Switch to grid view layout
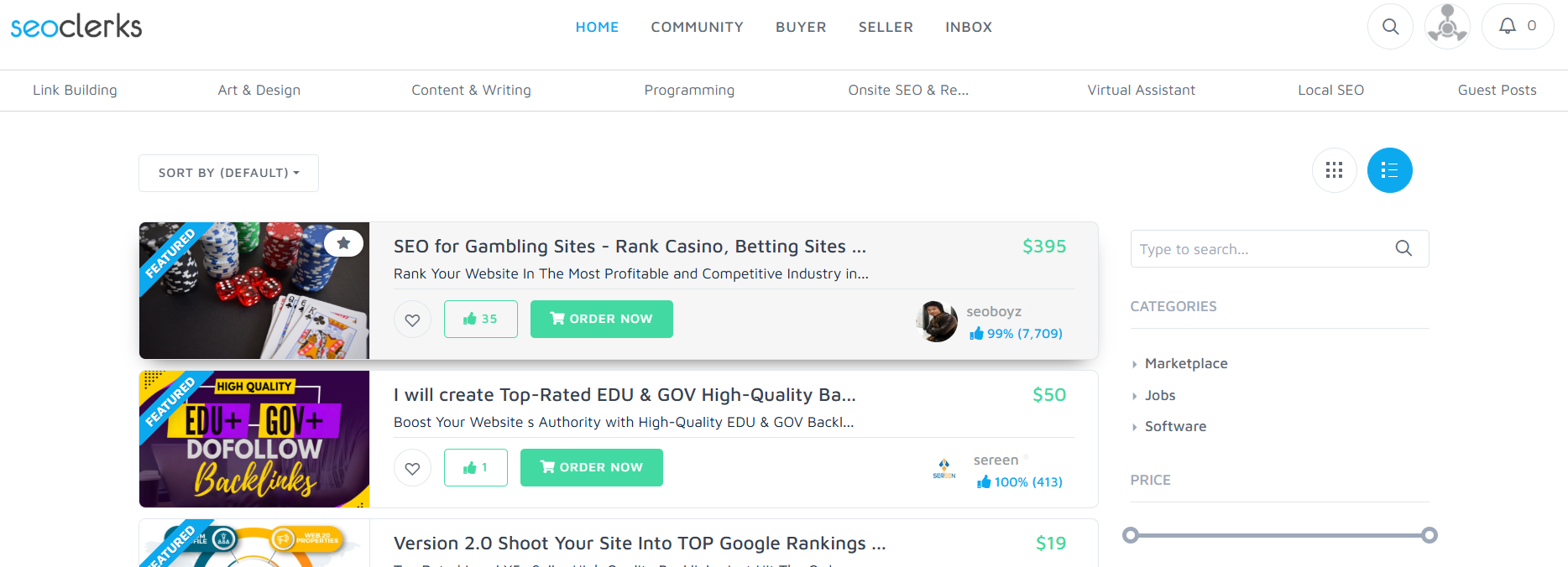 coord(1335,170)
